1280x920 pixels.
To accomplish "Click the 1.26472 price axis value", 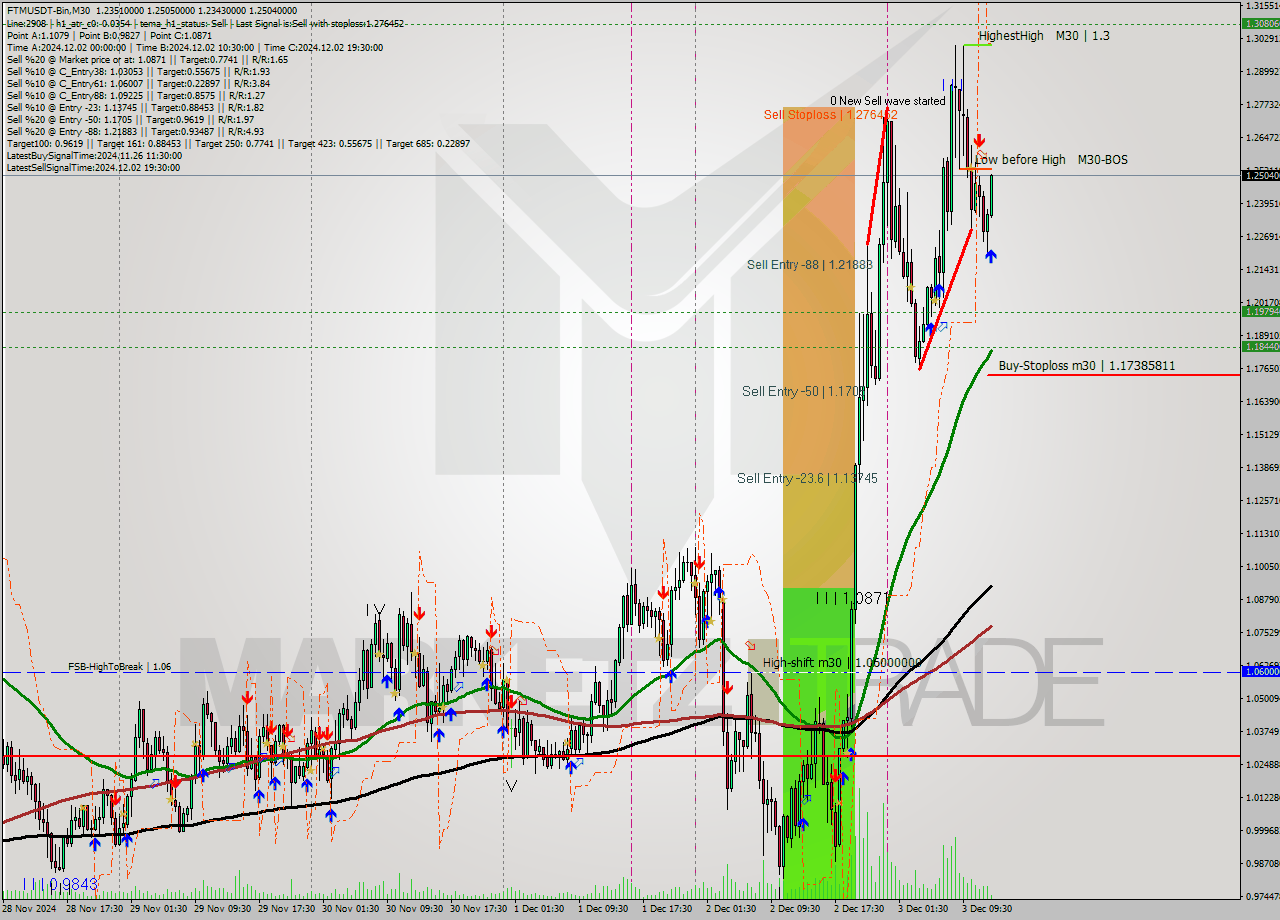I will (x=1262, y=138).
